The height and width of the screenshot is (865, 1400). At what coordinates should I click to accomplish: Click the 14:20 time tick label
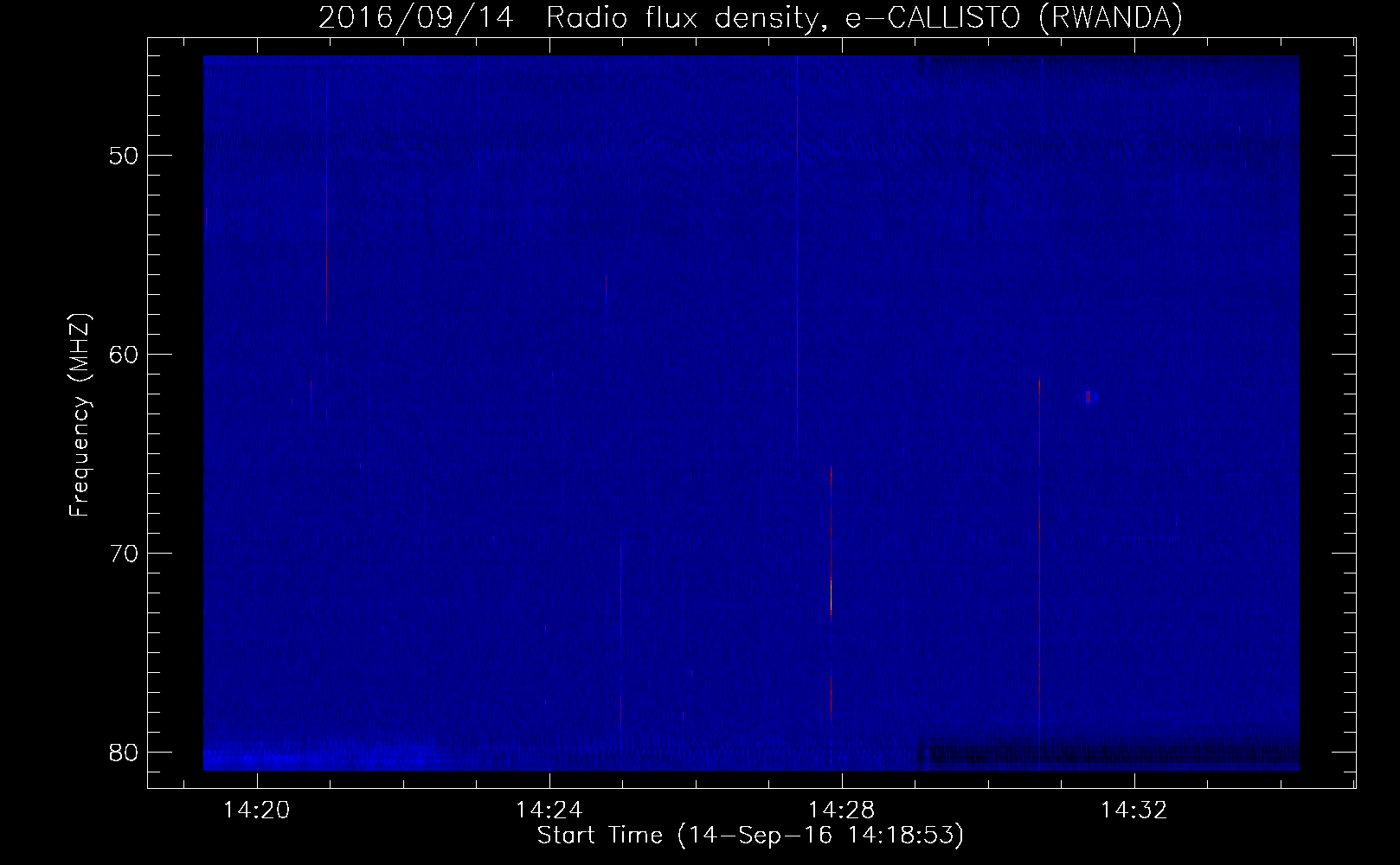coord(257,811)
